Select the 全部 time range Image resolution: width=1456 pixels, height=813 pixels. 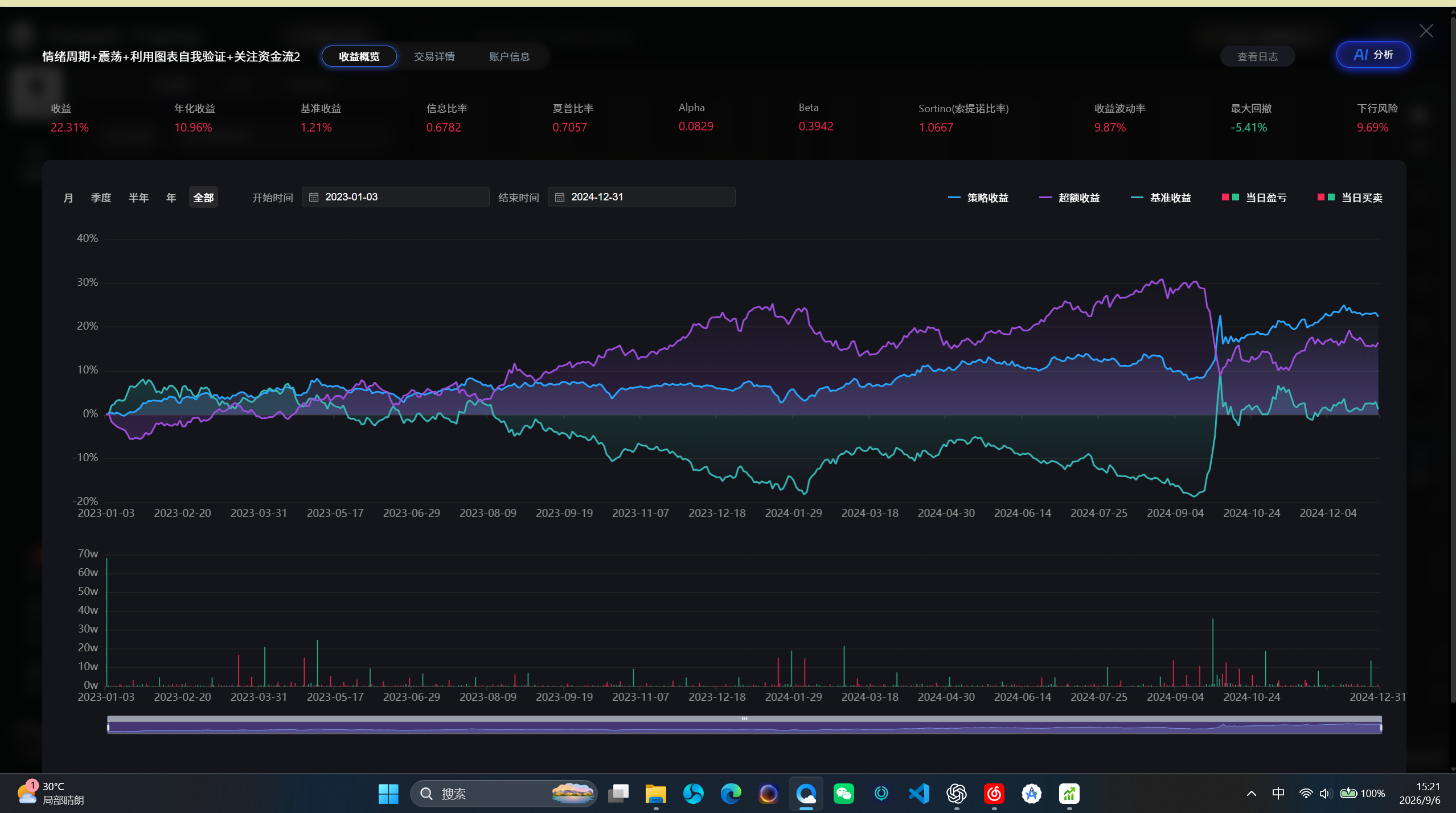[203, 198]
